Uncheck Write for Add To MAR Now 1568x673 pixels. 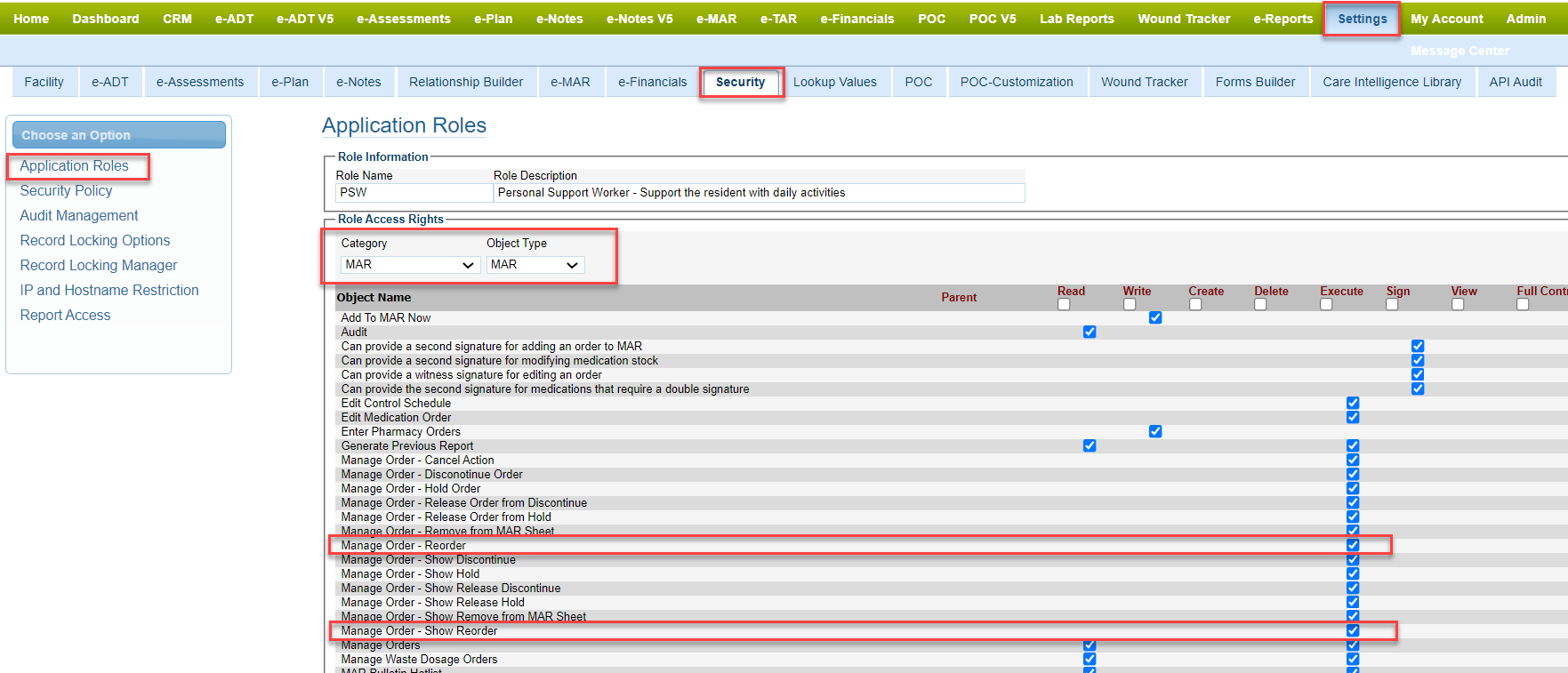pyautogui.click(x=1155, y=317)
